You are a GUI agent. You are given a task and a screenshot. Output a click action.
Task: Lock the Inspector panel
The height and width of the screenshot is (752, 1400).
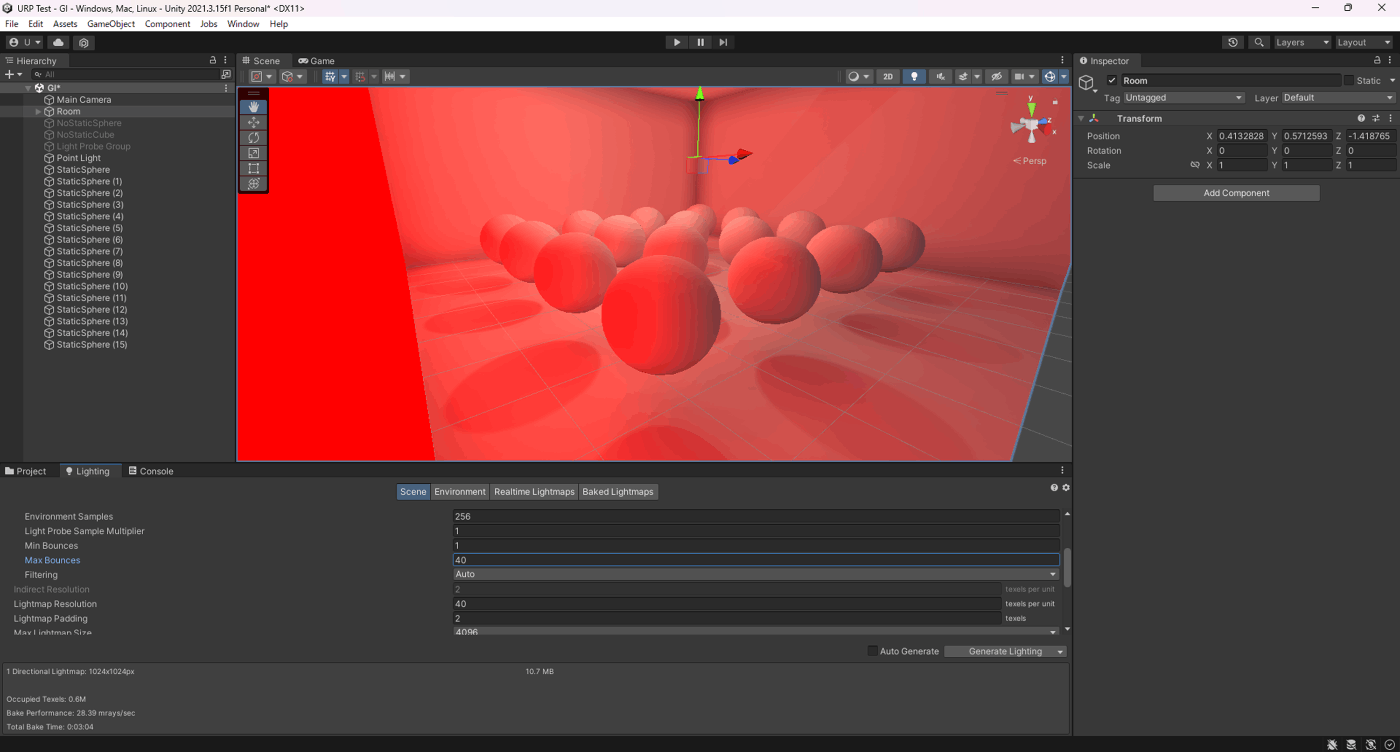(x=1379, y=60)
